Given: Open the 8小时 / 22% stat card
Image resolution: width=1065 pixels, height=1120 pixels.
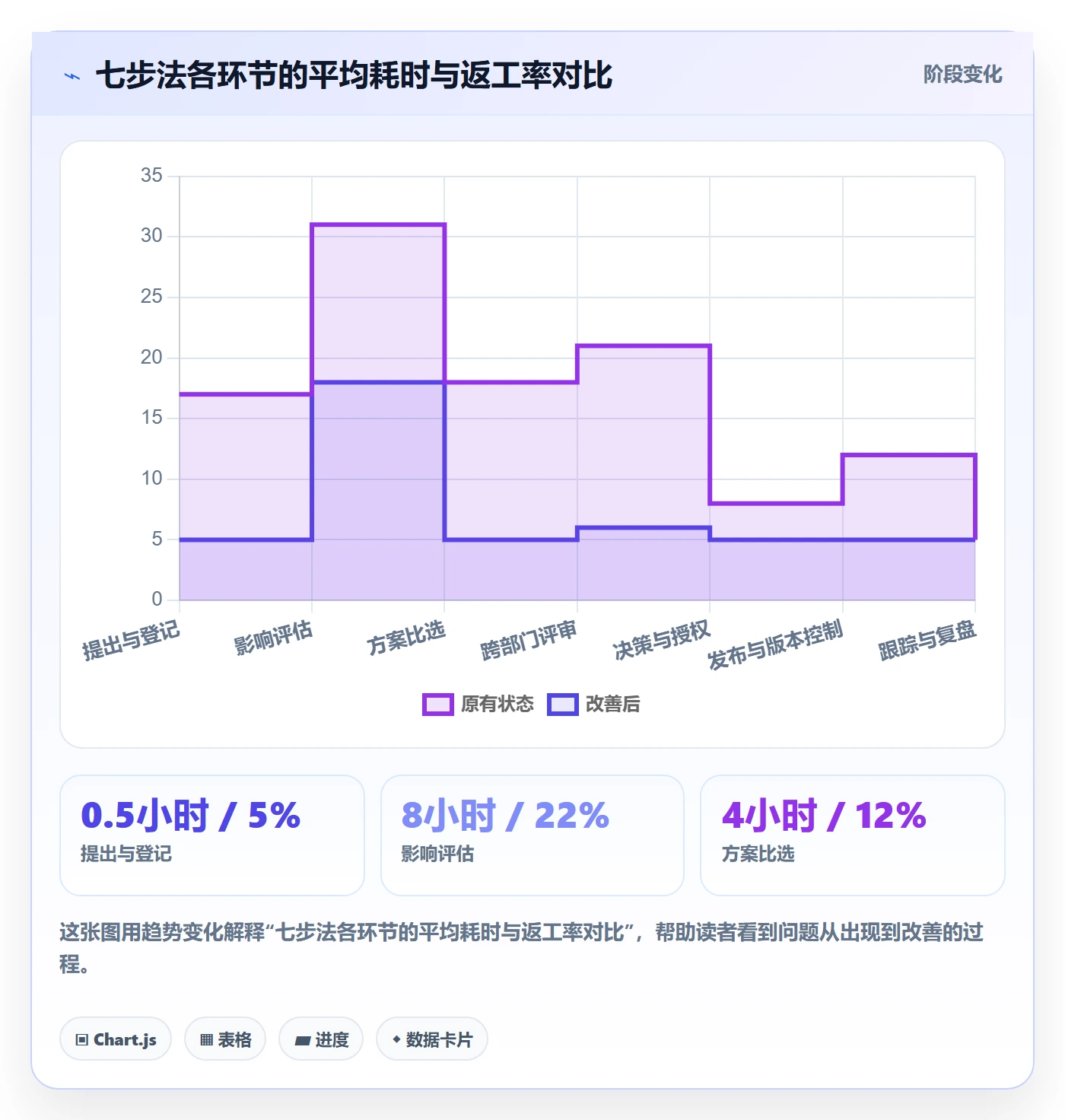Looking at the screenshot, I should point(532,835).
